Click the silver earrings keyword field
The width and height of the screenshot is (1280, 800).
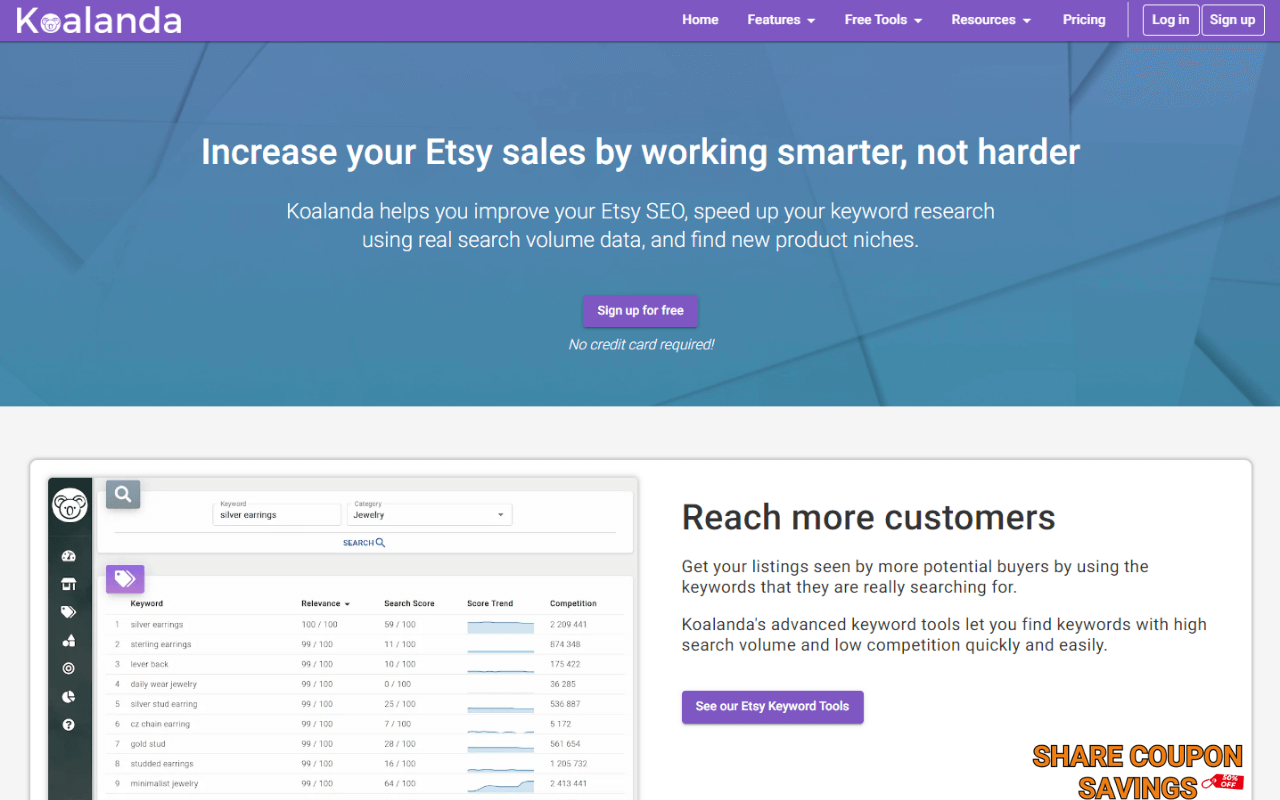click(x=279, y=514)
